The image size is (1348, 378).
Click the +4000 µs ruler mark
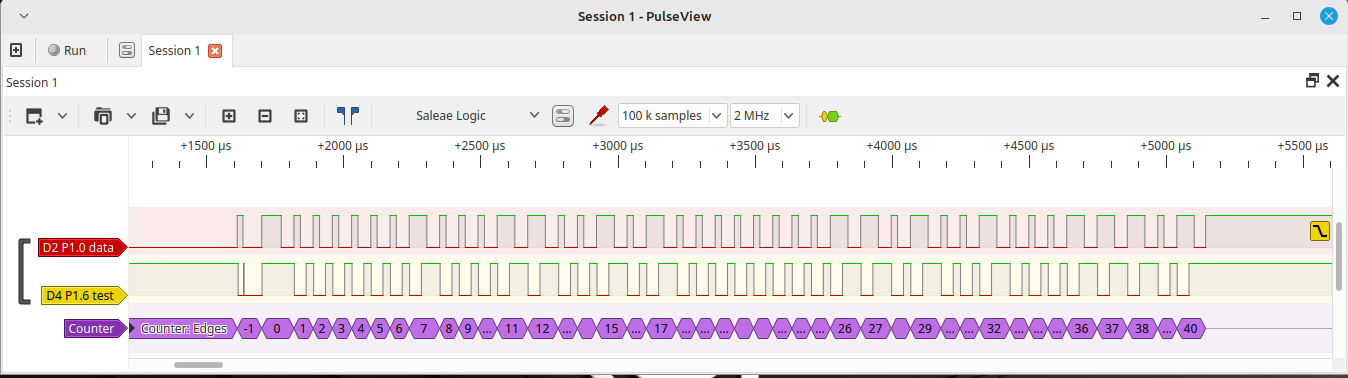[891, 145]
